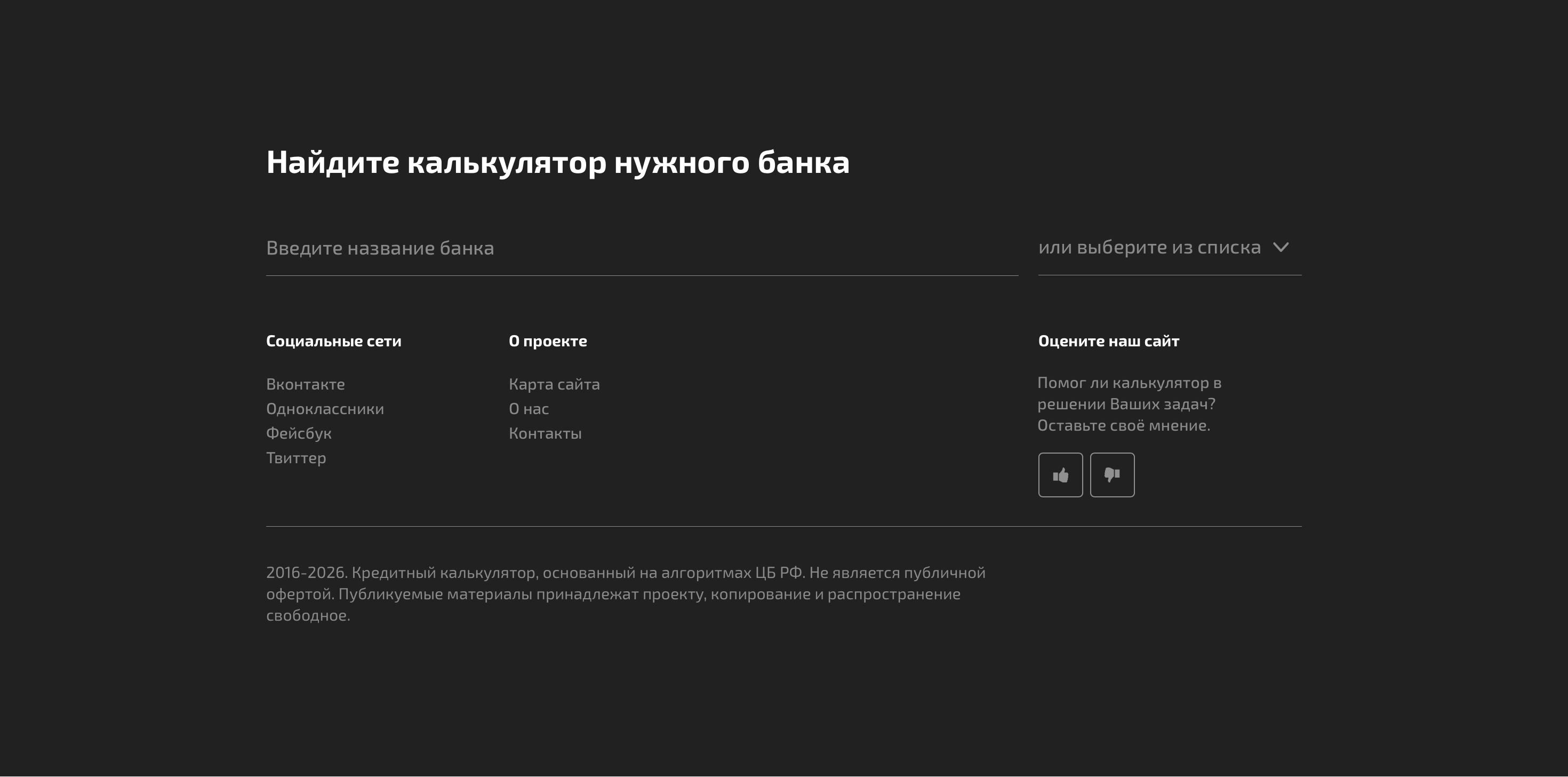Click the 'Найдите калькулятор нужного банка' title

tap(557, 163)
